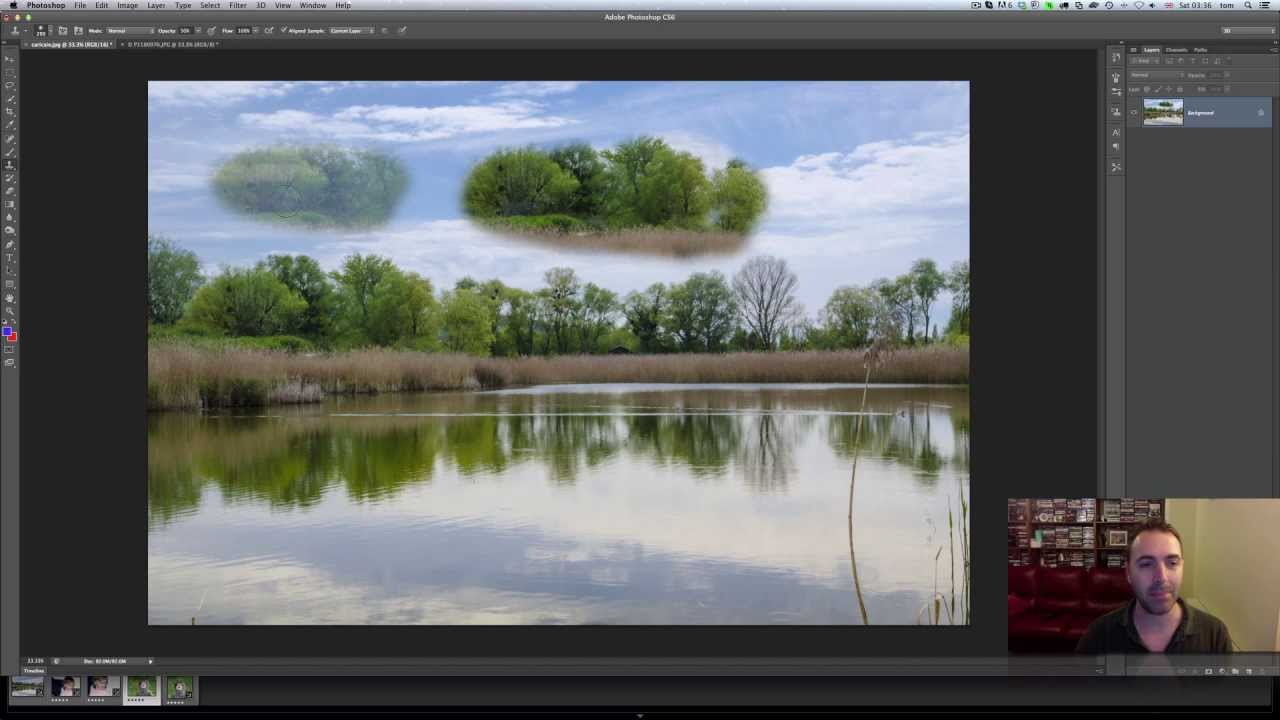Viewport: 1280px width, 720px height.
Task: Expand the Flow slider arrow
Action: coord(255,30)
